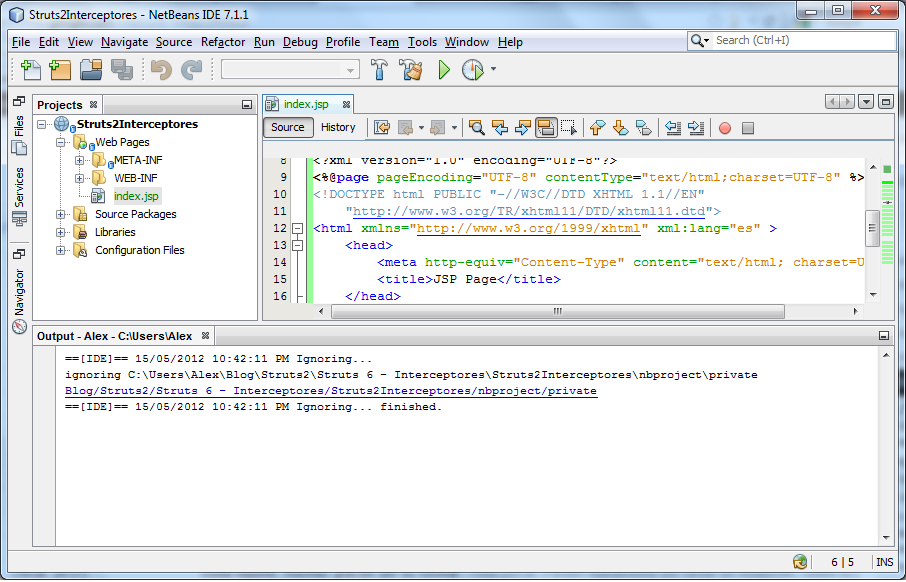906x582 pixels.
Task: Find the next occurrence in the editor
Action: pos(523,127)
